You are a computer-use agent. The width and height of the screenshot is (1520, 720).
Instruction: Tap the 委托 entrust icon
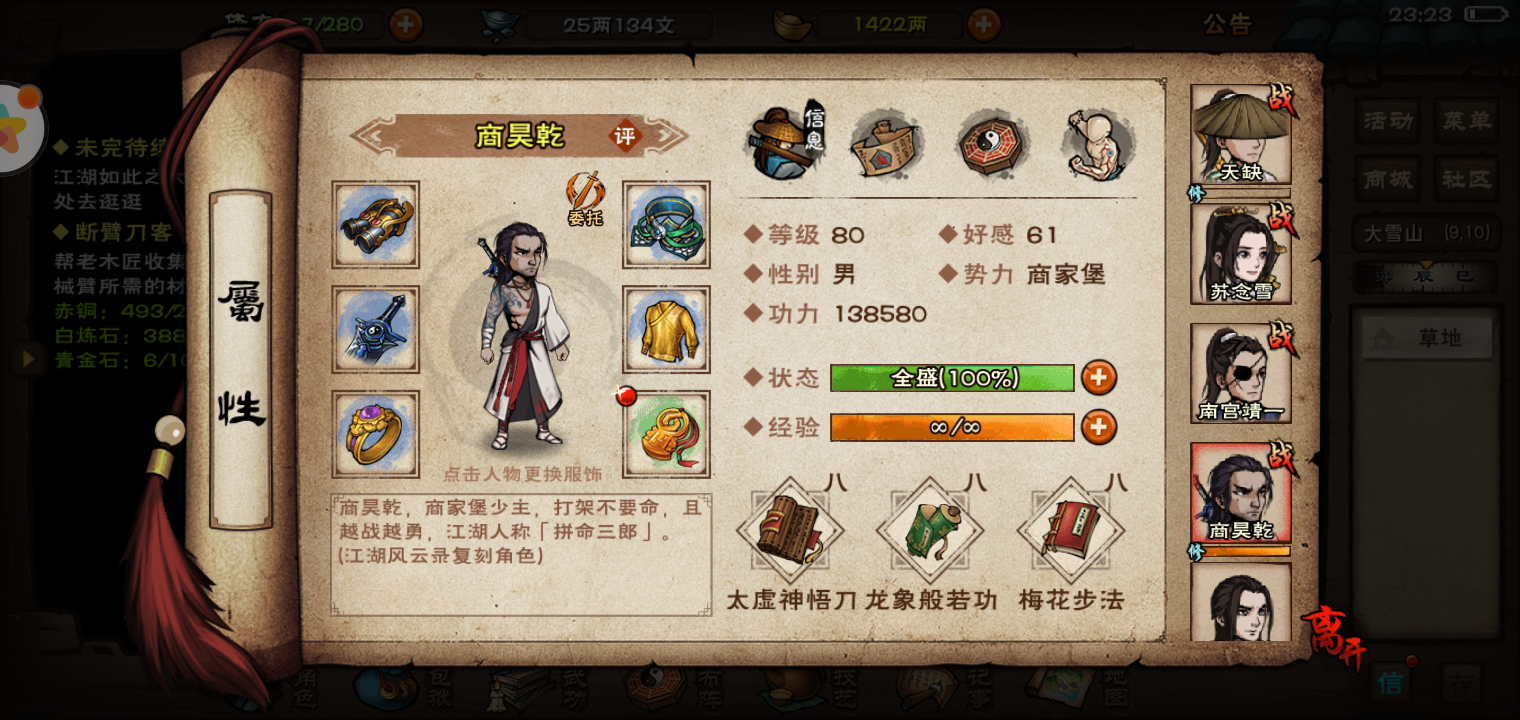coord(586,197)
